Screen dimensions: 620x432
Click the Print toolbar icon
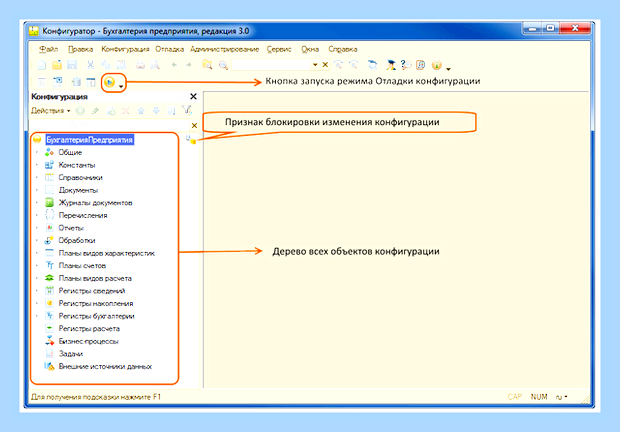[x=140, y=65]
